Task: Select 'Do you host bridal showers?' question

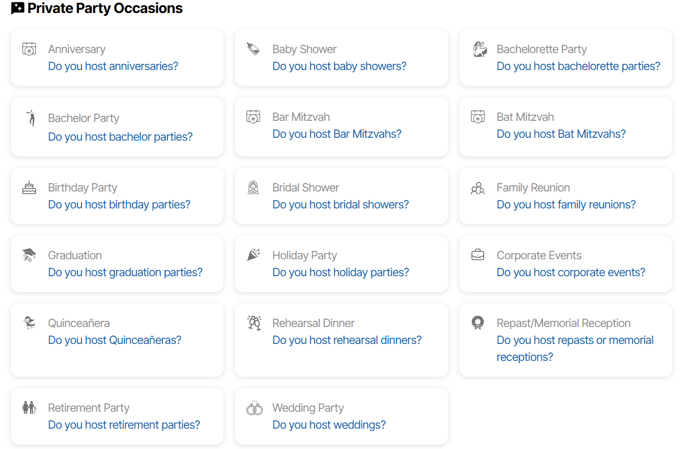Action: pos(340,205)
